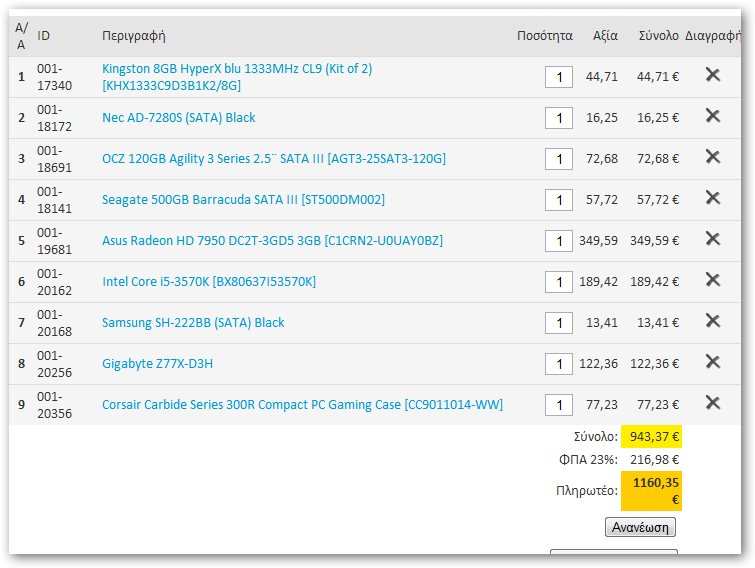
Task: Focus quantity field for Samsung SH-222BB
Action: tap(559, 323)
